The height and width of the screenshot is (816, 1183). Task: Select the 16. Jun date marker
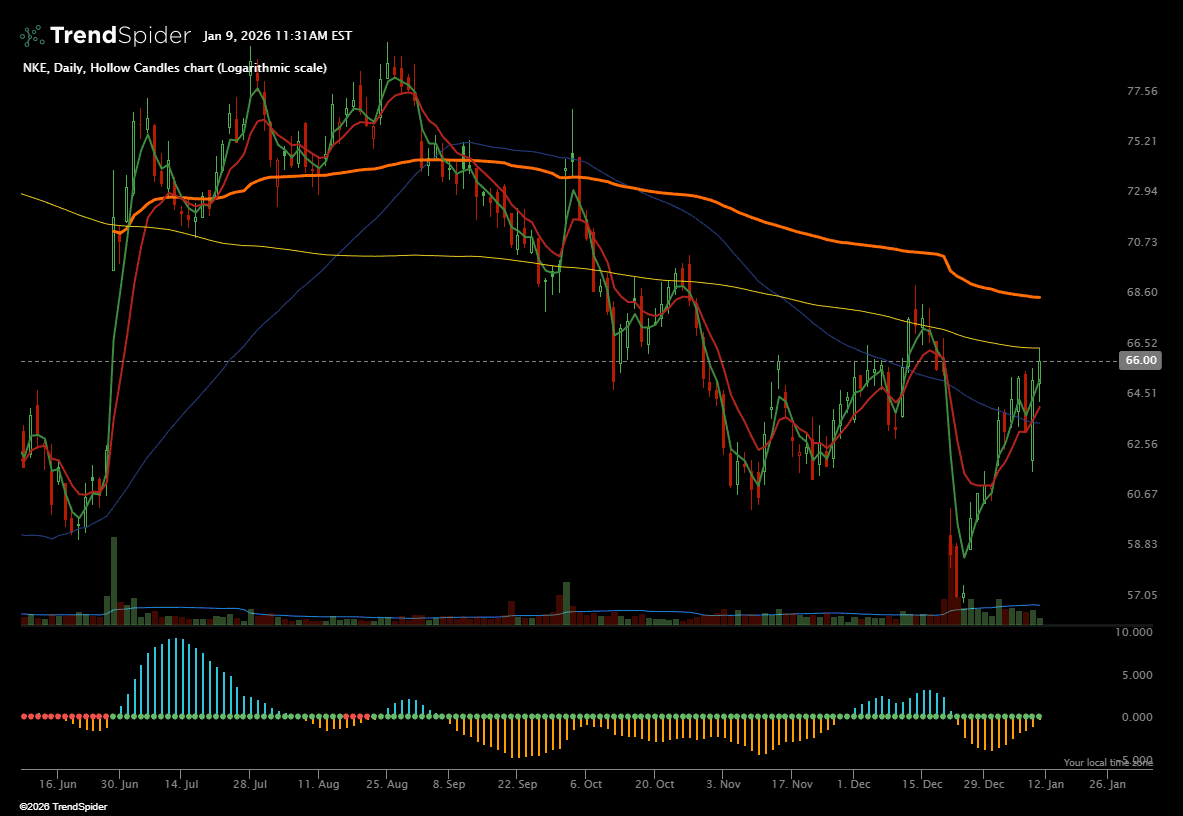(x=59, y=785)
